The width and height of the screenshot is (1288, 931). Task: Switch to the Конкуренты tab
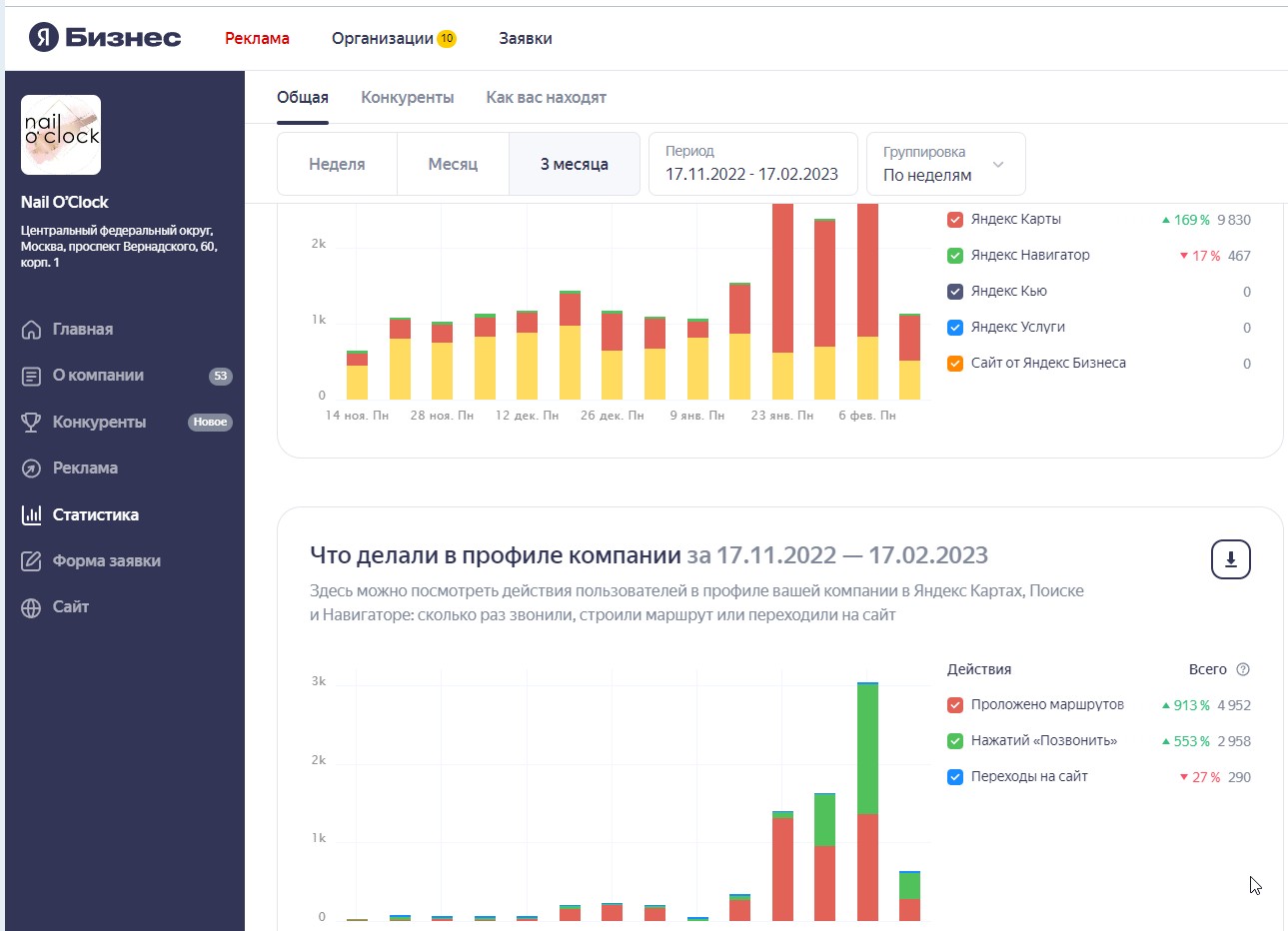pos(407,98)
